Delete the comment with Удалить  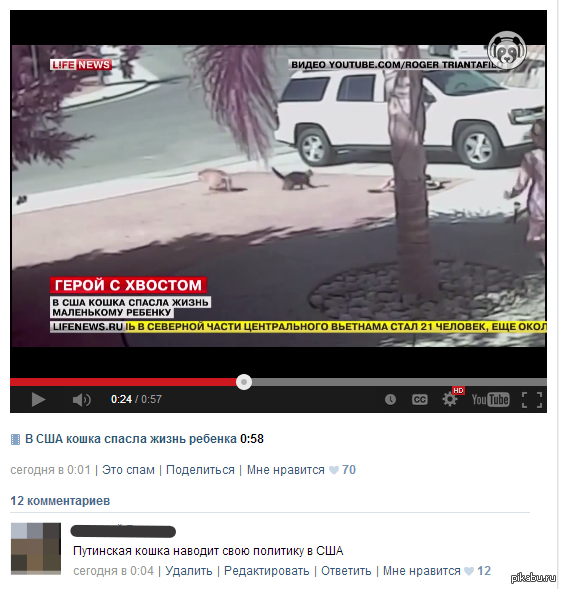pos(189,571)
